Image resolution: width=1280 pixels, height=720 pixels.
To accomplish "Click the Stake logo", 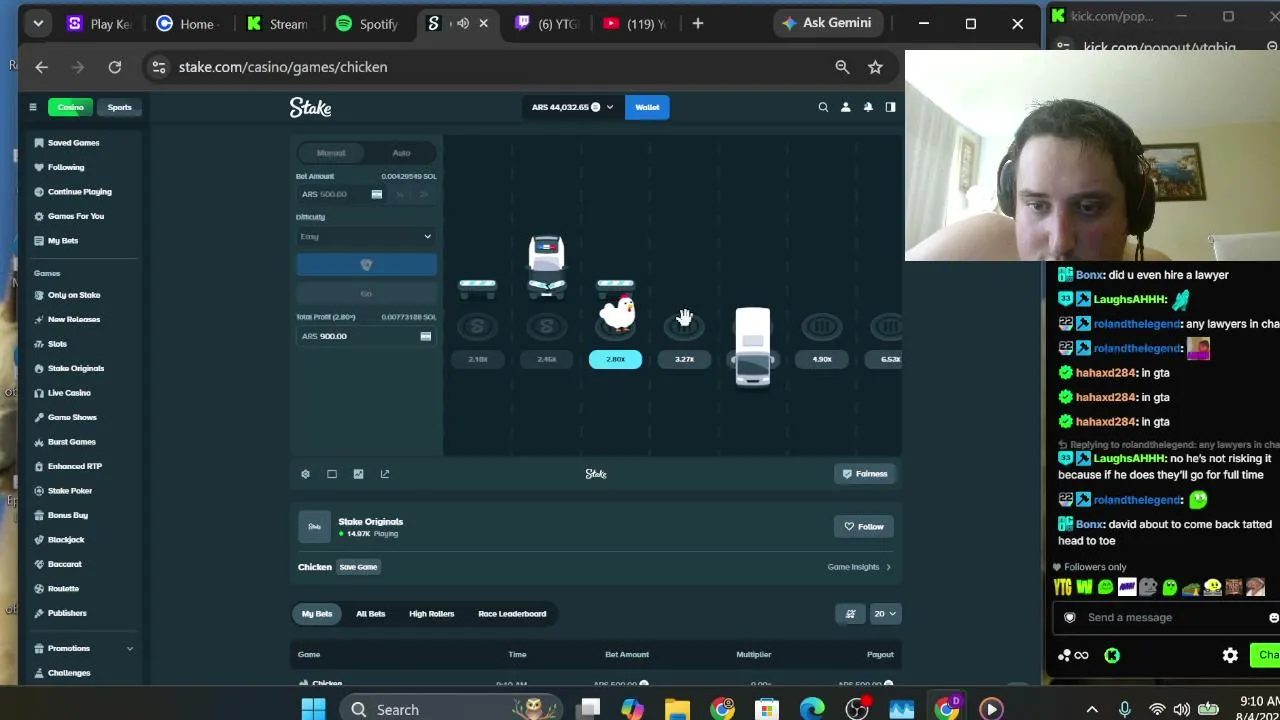I will (x=310, y=107).
